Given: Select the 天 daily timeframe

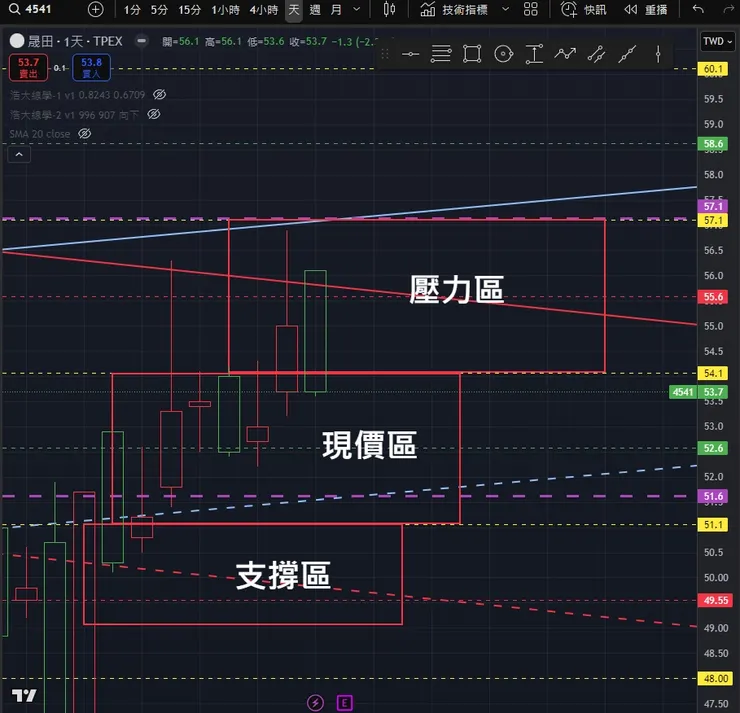Looking at the screenshot, I should pos(294,9).
